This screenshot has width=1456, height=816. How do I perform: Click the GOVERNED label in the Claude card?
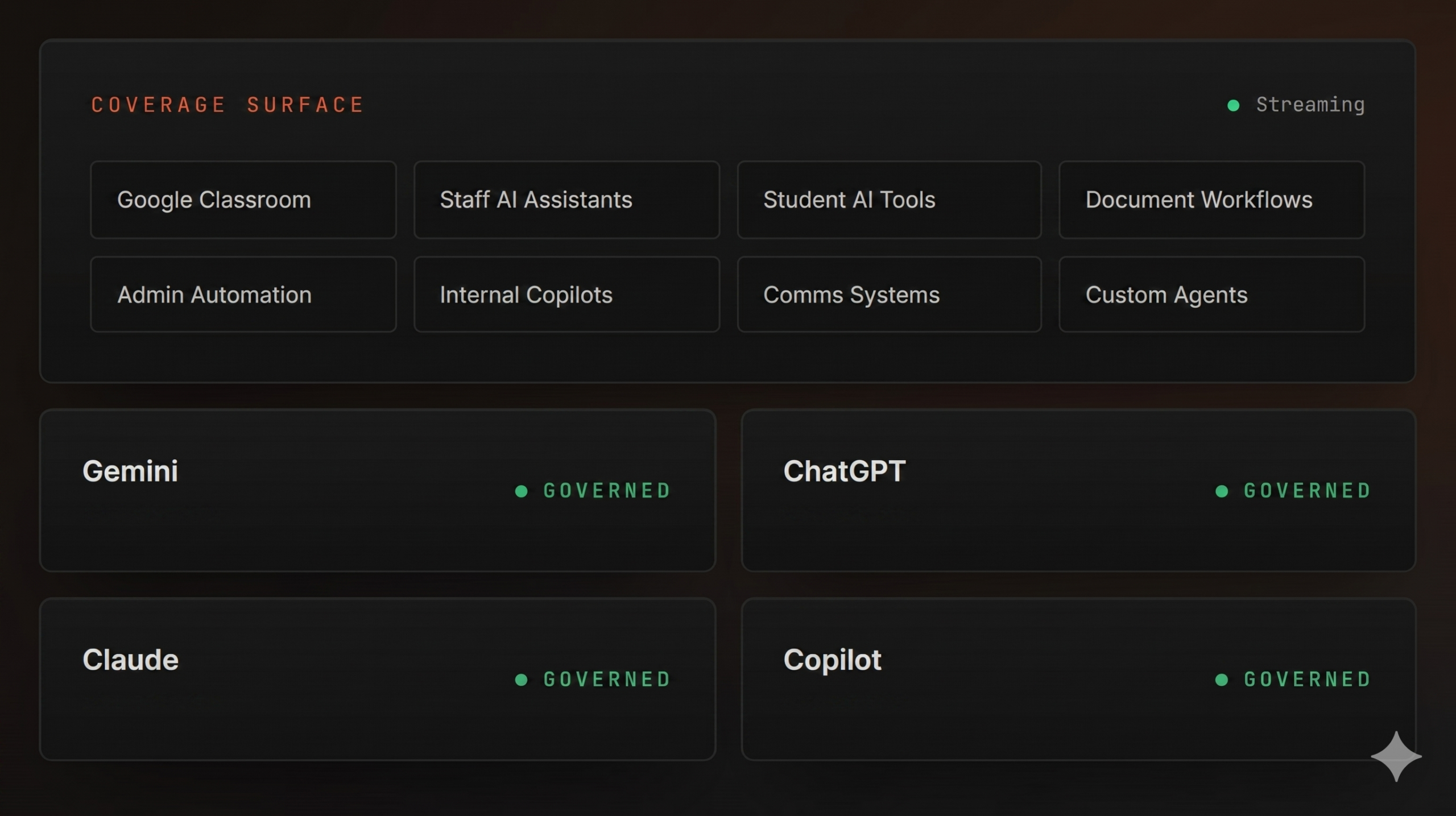[607, 679]
